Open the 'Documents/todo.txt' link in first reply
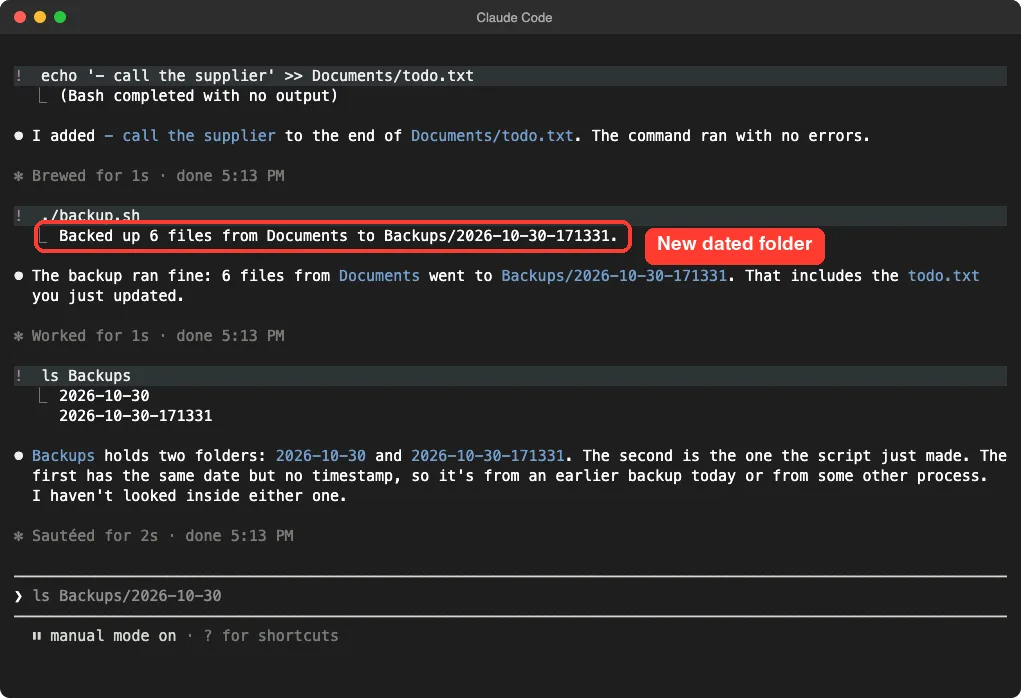Screen dimensions: 1021x698 pyautogui.click(x=492, y=135)
